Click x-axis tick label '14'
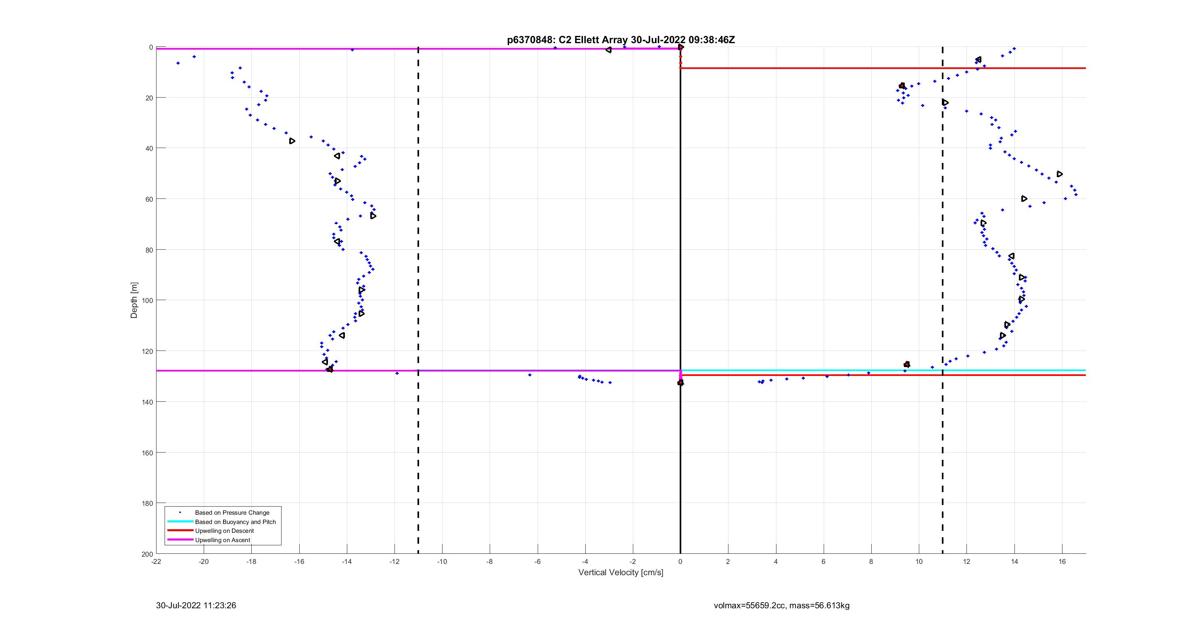1200x622 pixels. [x=1014, y=562]
